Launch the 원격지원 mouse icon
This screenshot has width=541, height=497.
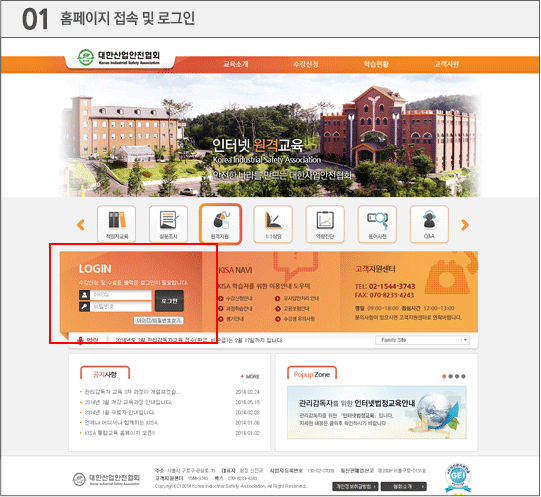pyautogui.click(x=220, y=224)
